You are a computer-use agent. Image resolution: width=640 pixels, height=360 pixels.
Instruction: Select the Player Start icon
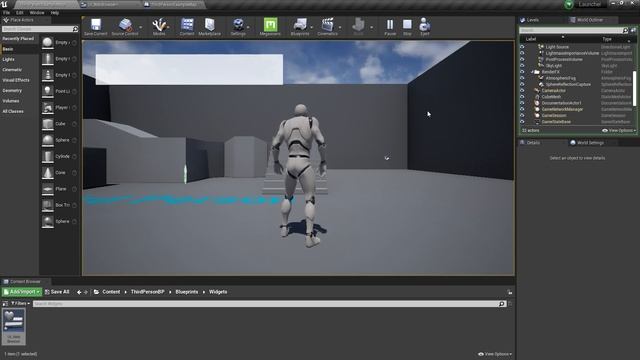point(48,107)
